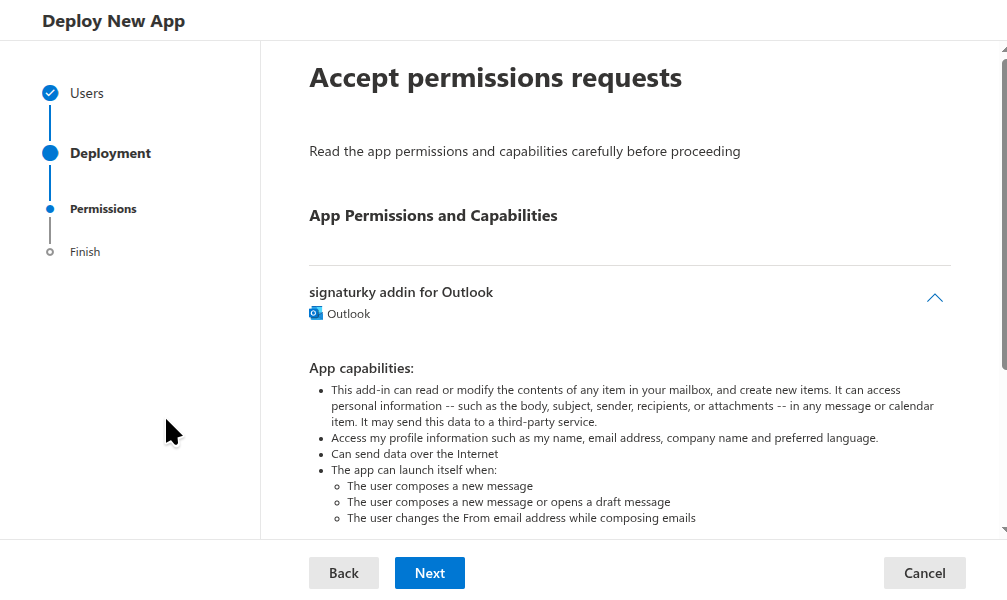Select the Finish sub-step
This screenshot has width=1007, height=600.
(85, 252)
